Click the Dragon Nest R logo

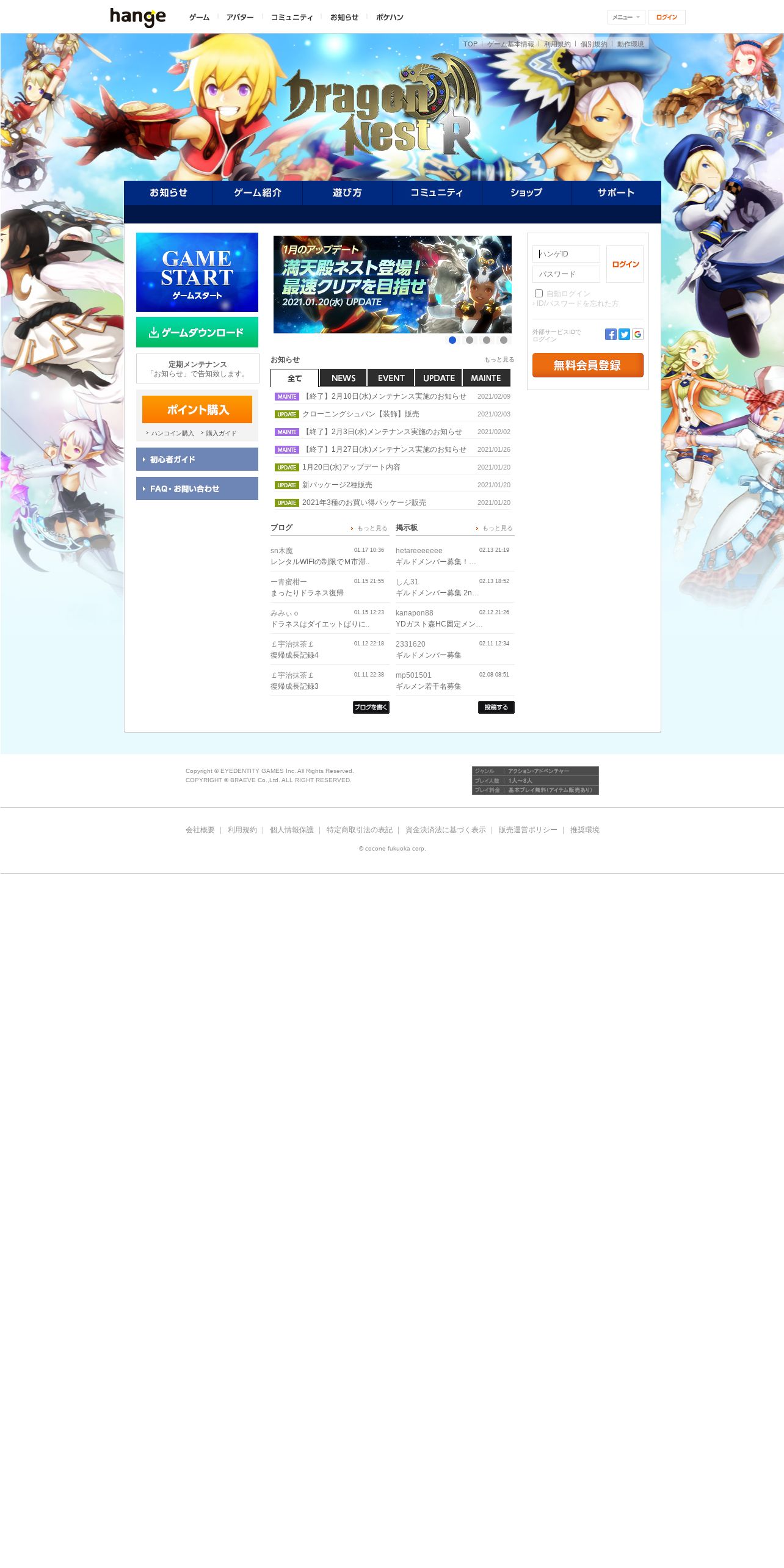click(x=382, y=107)
